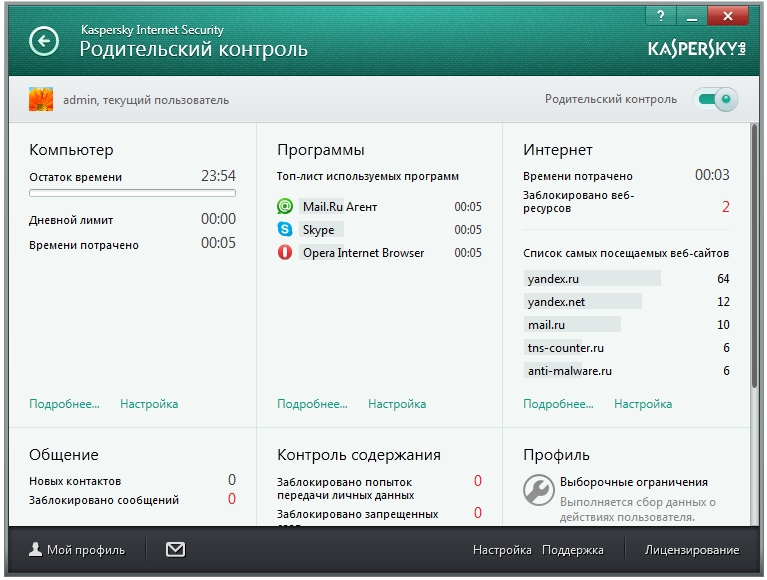
Task: Open Настройка link under Программы
Action: pyautogui.click(x=397, y=404)
